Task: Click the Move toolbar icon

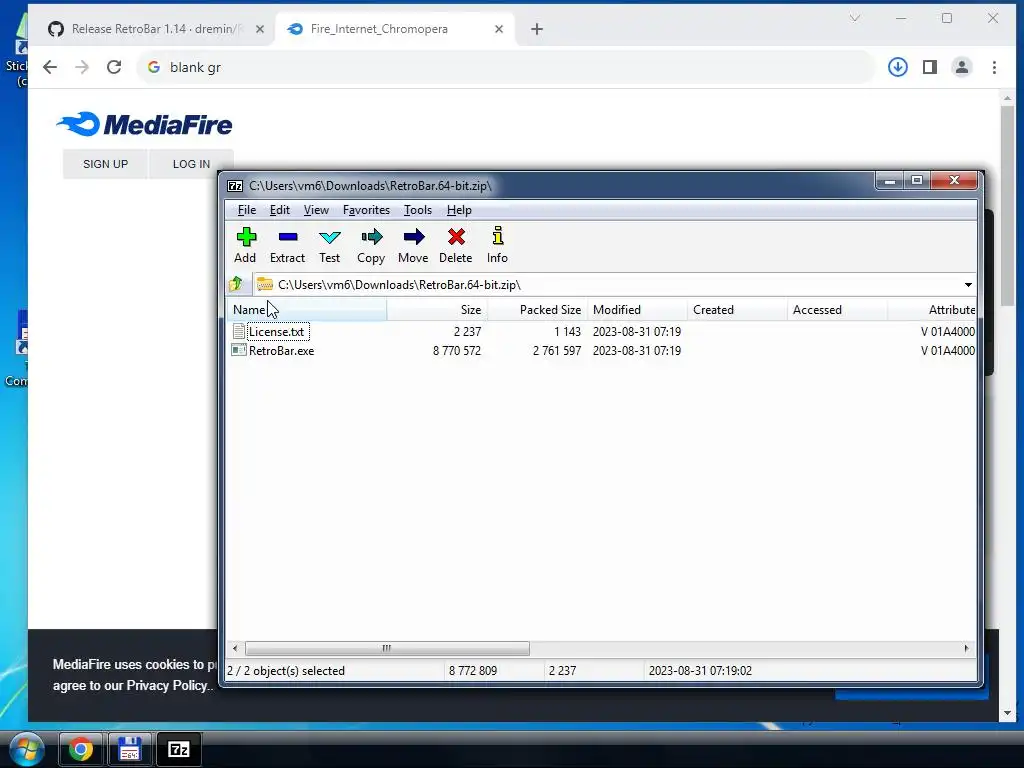Action: coord(413,236)
